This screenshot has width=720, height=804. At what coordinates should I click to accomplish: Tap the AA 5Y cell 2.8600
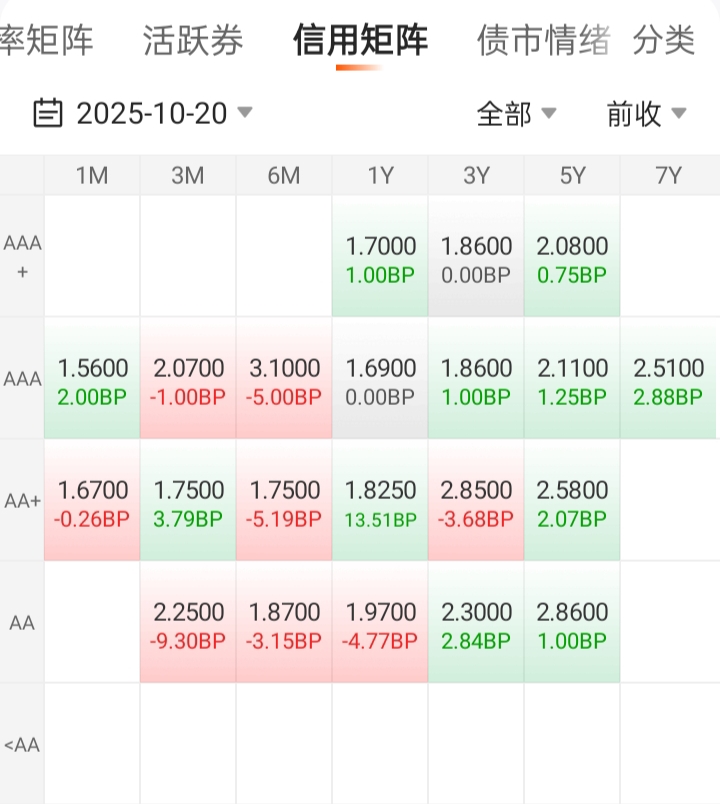pyautogui.click(x=572, y=623)
